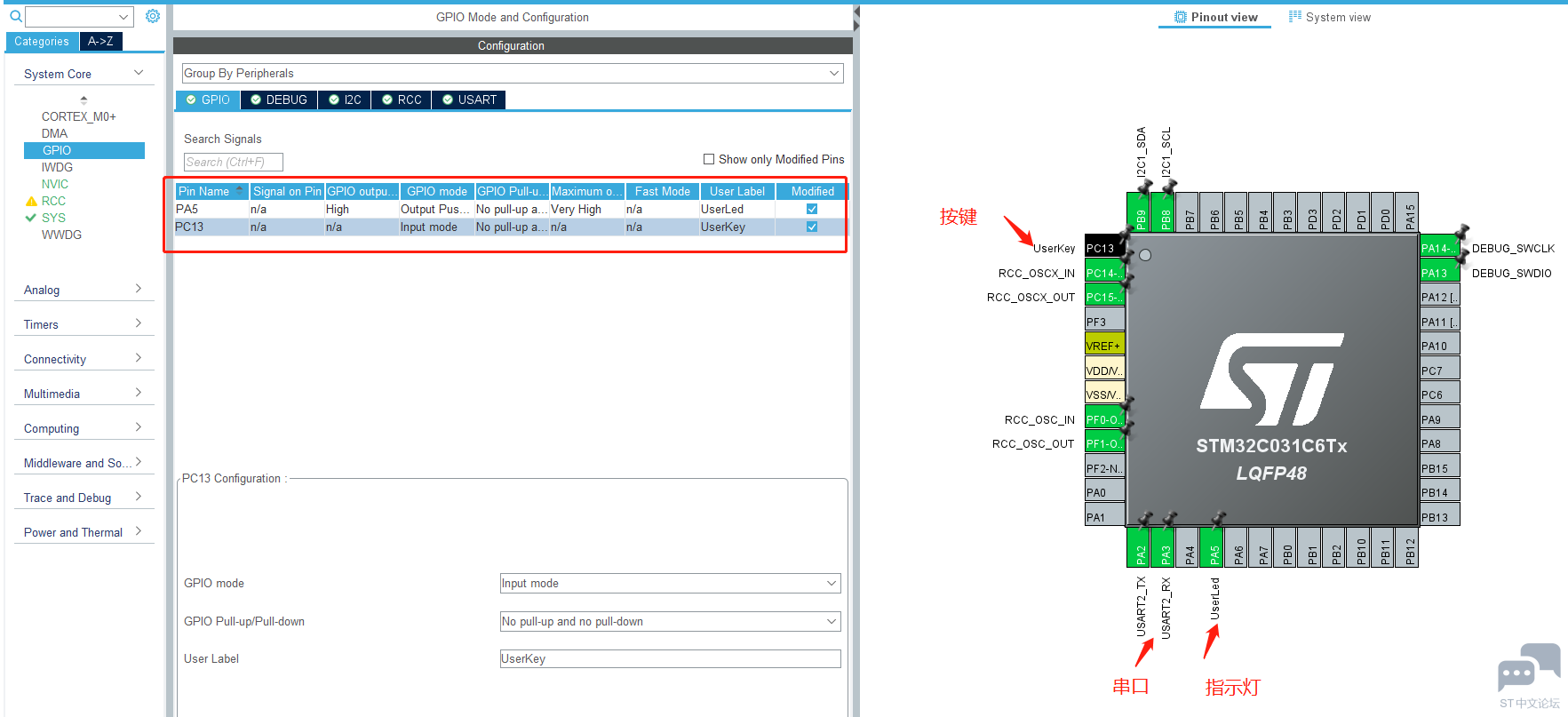Select IWDG in System Core

coord(57,167)
